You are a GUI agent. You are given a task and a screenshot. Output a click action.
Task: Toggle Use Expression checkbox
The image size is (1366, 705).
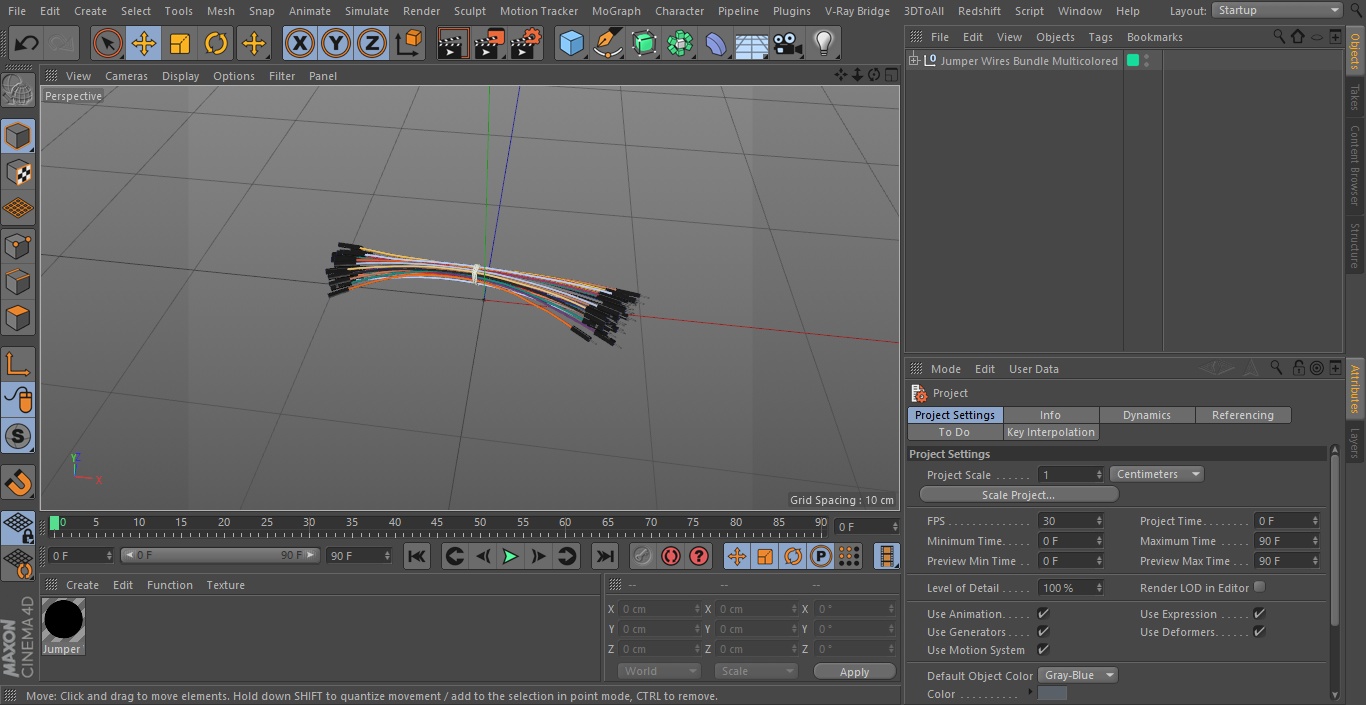(x=1259, y=613)
